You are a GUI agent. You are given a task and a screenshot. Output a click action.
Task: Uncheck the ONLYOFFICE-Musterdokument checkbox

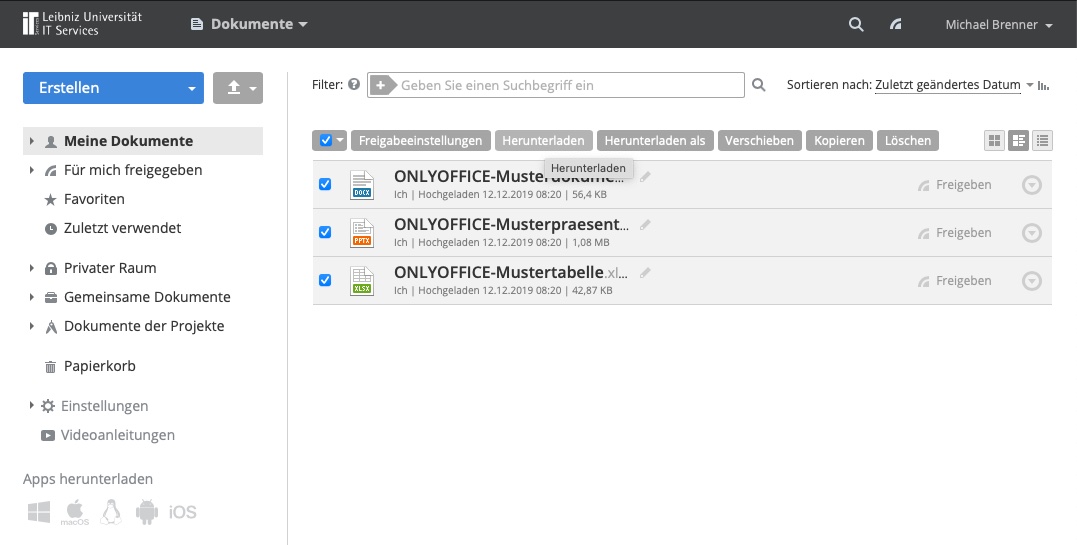[x=325, y=184]
